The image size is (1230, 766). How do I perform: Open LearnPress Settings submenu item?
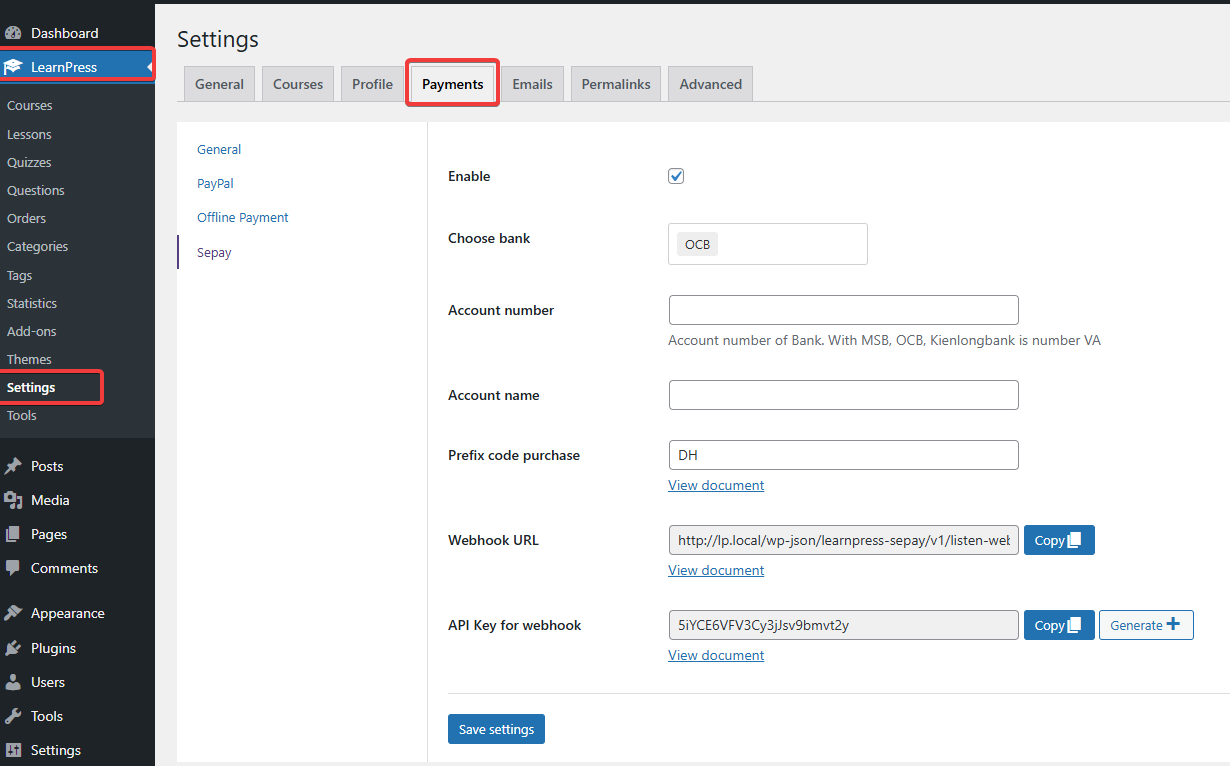(x=31, y=387)
